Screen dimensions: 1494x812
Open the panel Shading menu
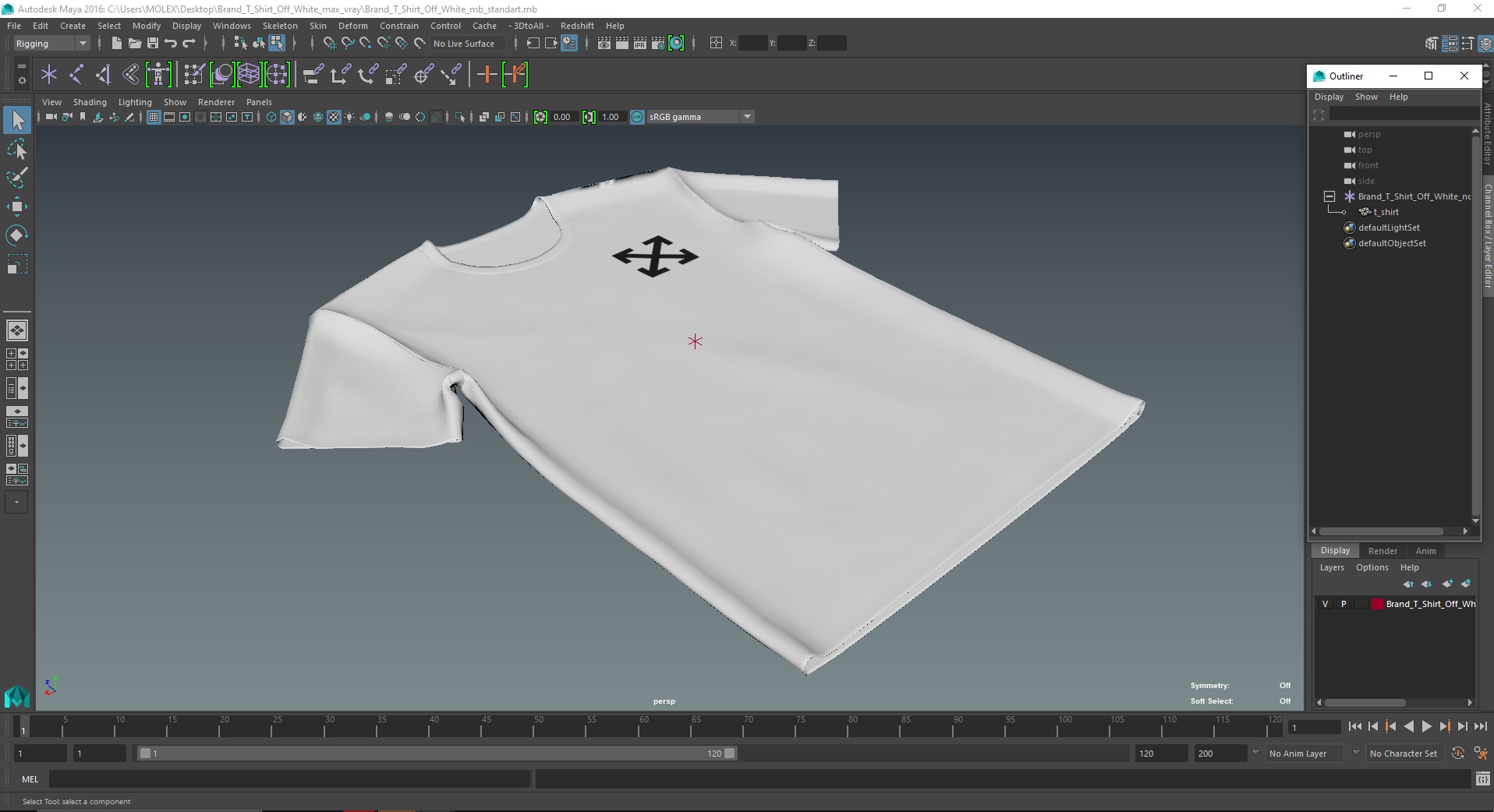(90, 102)
